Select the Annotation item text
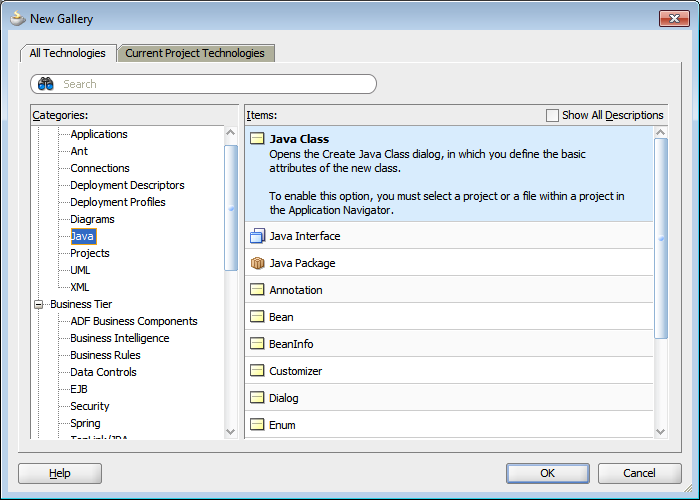700x500 pixels. [296, 290]
